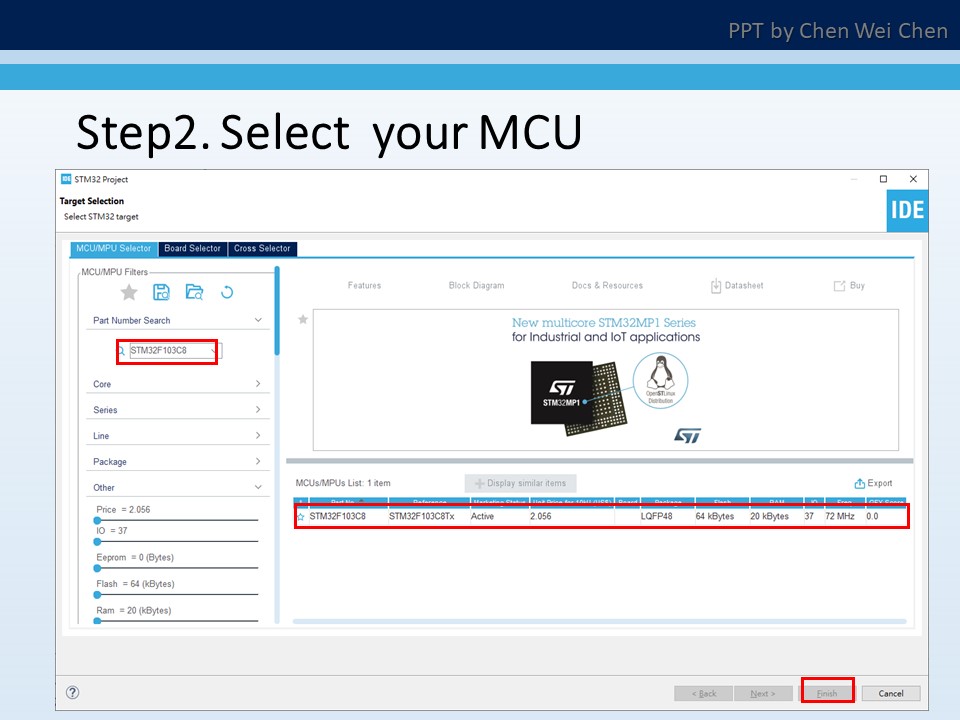Viewport: 960px width, 720px height.
Task: Click the load saved search folder icon
Action: 194,293
